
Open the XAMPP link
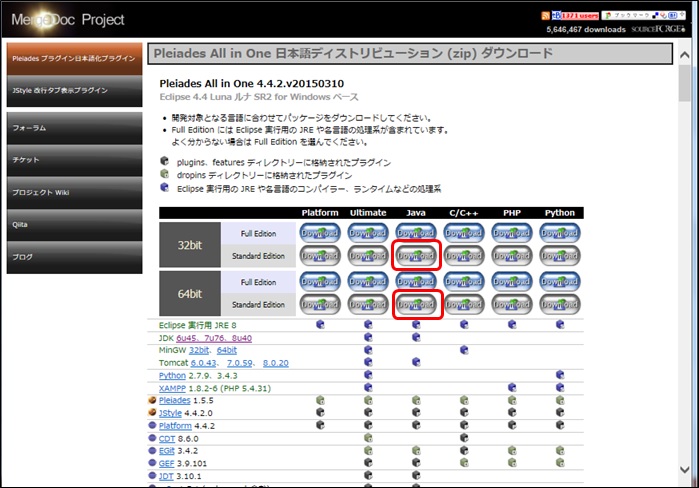pos(172,388)
